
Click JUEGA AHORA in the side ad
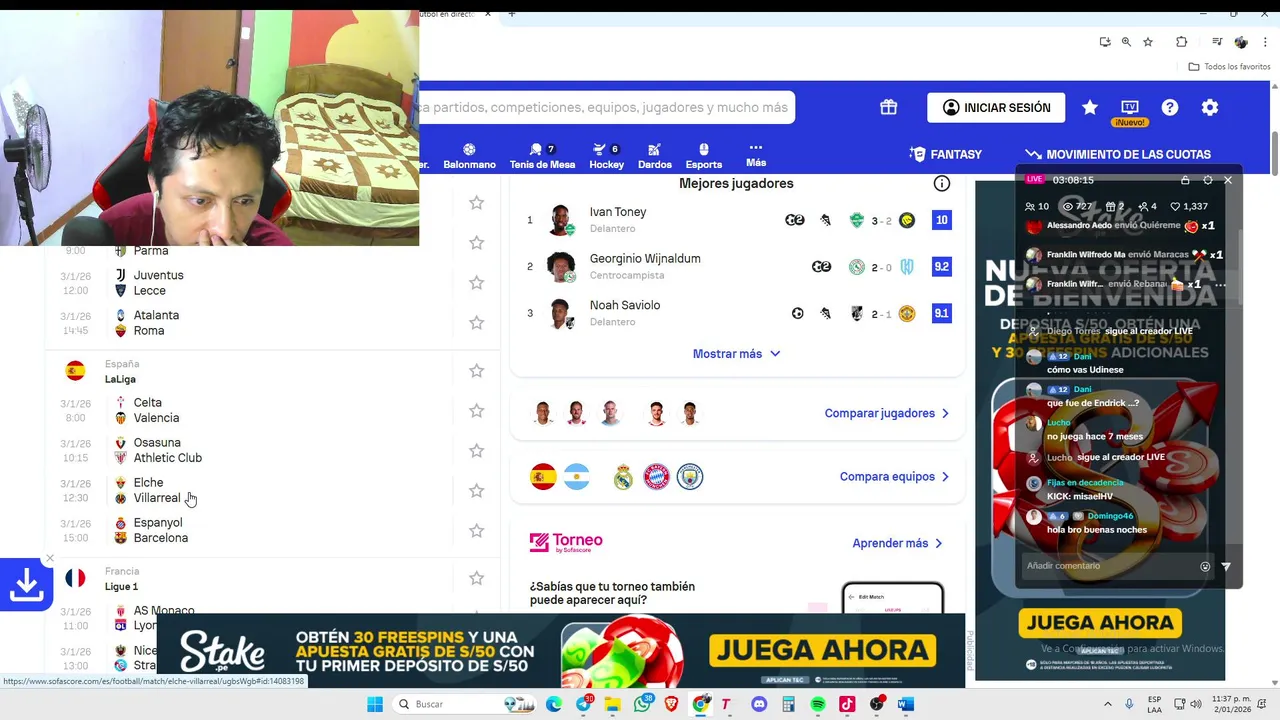1100,623
